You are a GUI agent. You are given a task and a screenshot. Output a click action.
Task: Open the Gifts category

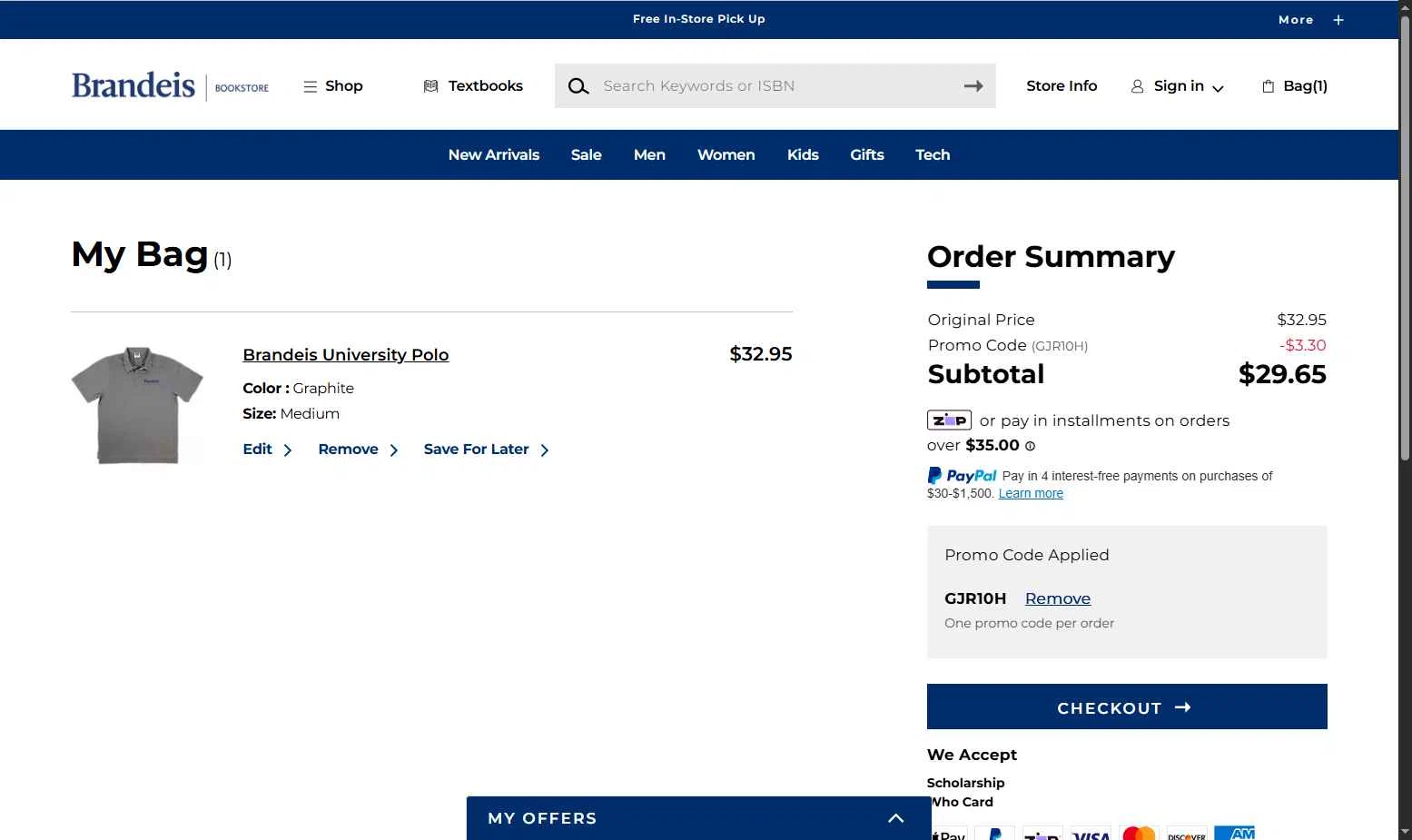click(x=867, y=155)
